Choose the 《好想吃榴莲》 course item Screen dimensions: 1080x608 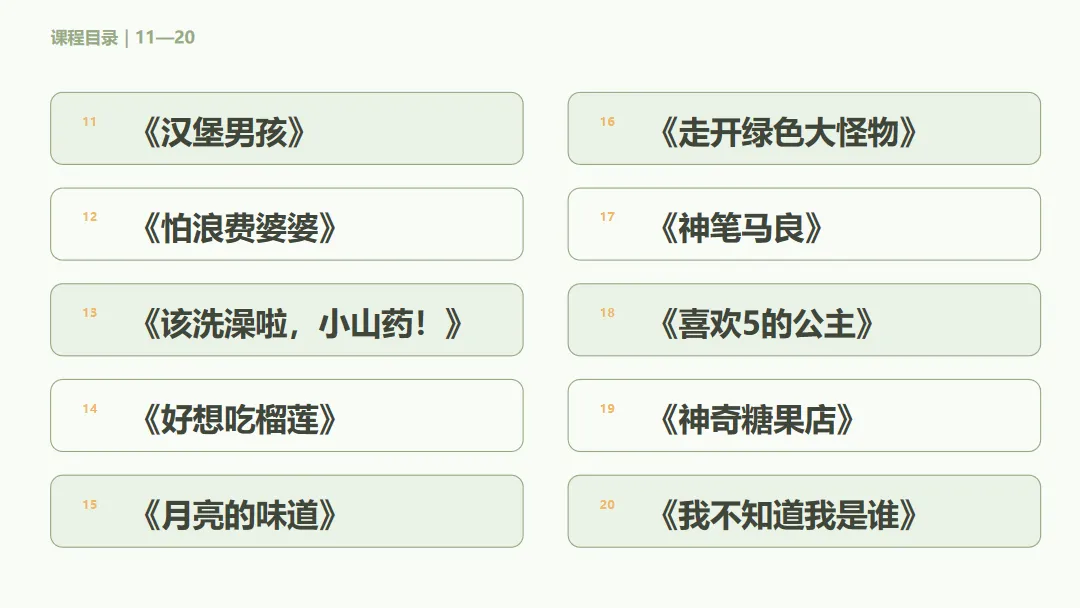[287, 416]
